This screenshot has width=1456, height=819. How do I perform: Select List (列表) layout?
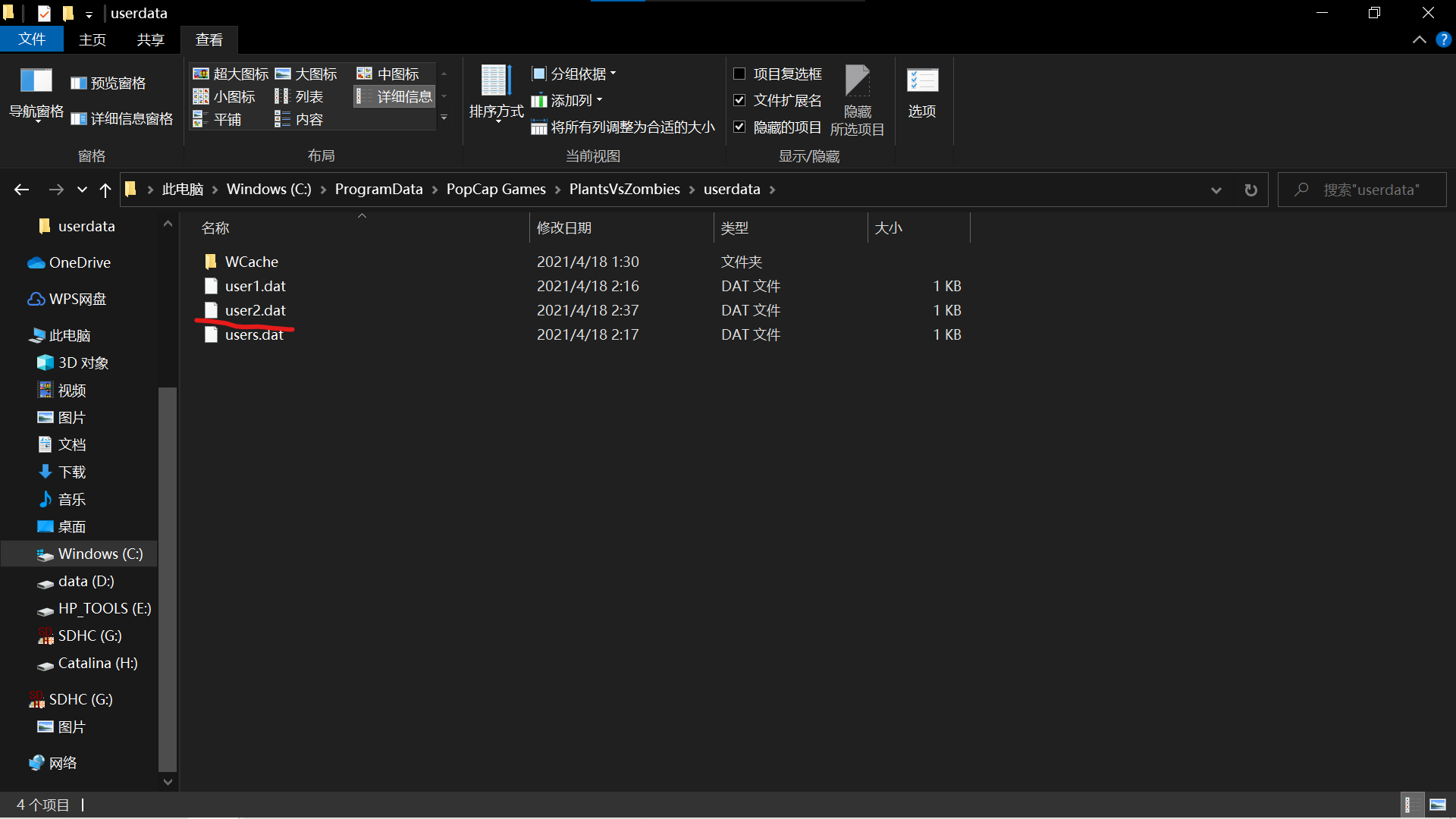[299, 96]
